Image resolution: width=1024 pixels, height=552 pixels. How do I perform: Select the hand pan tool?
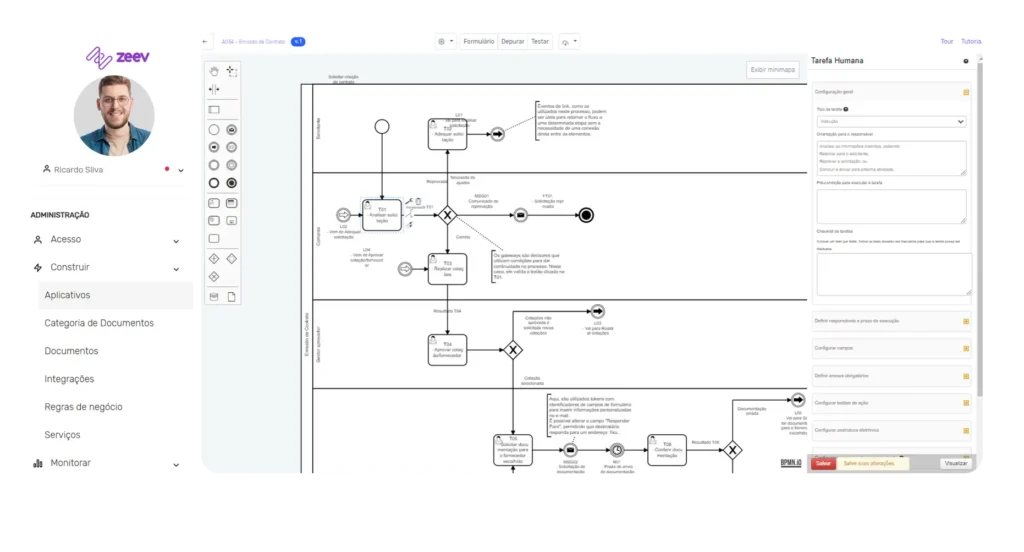[214, 71]
